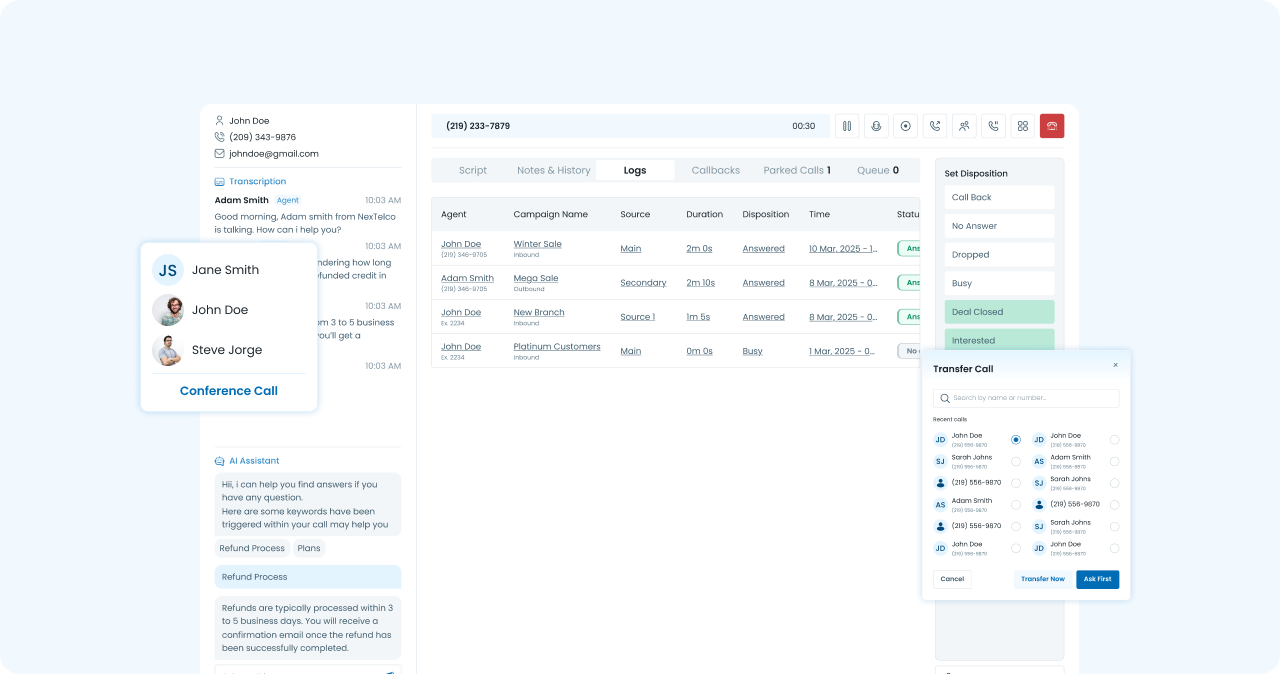Start call recording with the record icon

905,126
